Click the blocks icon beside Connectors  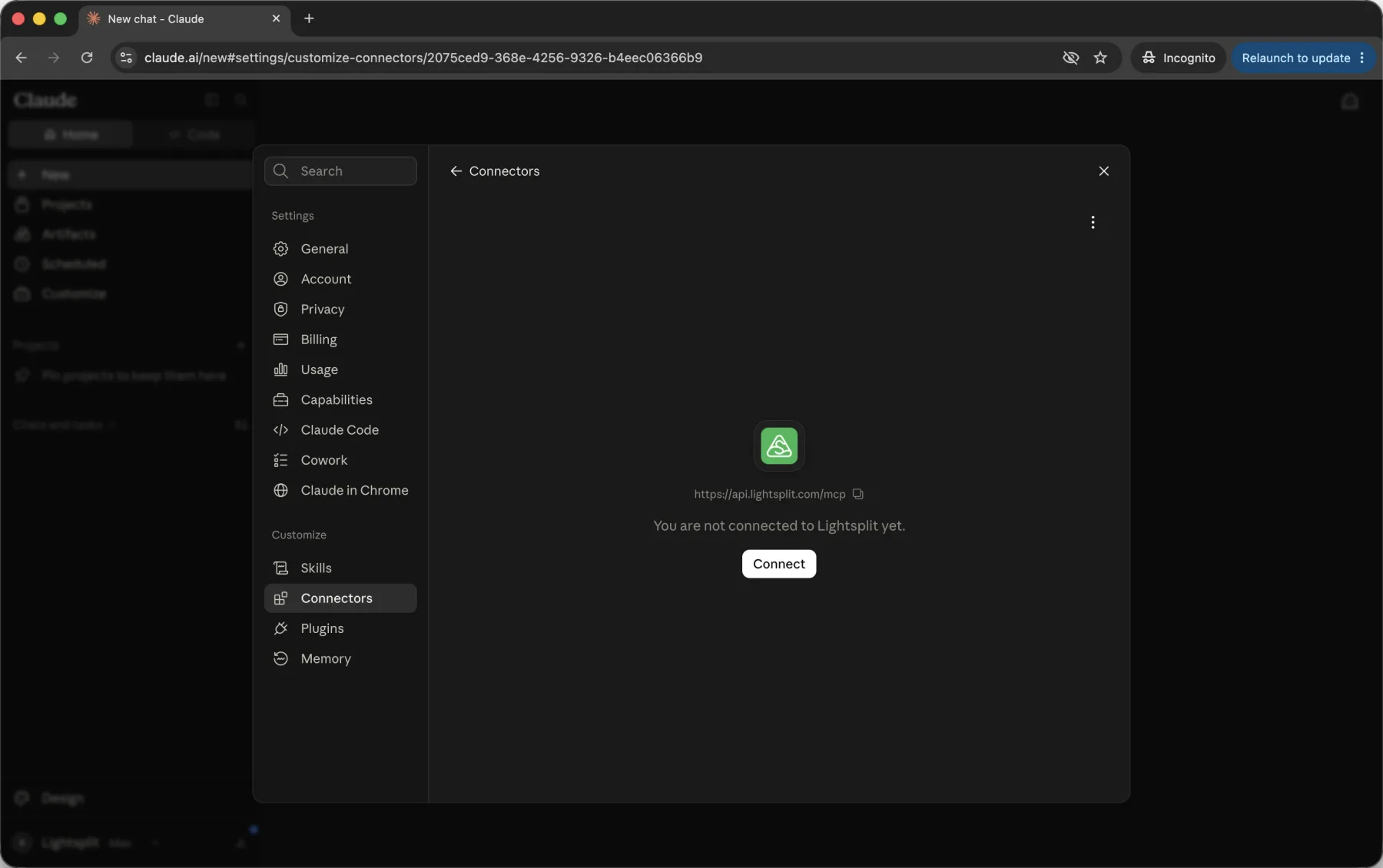tap(280, 598)
